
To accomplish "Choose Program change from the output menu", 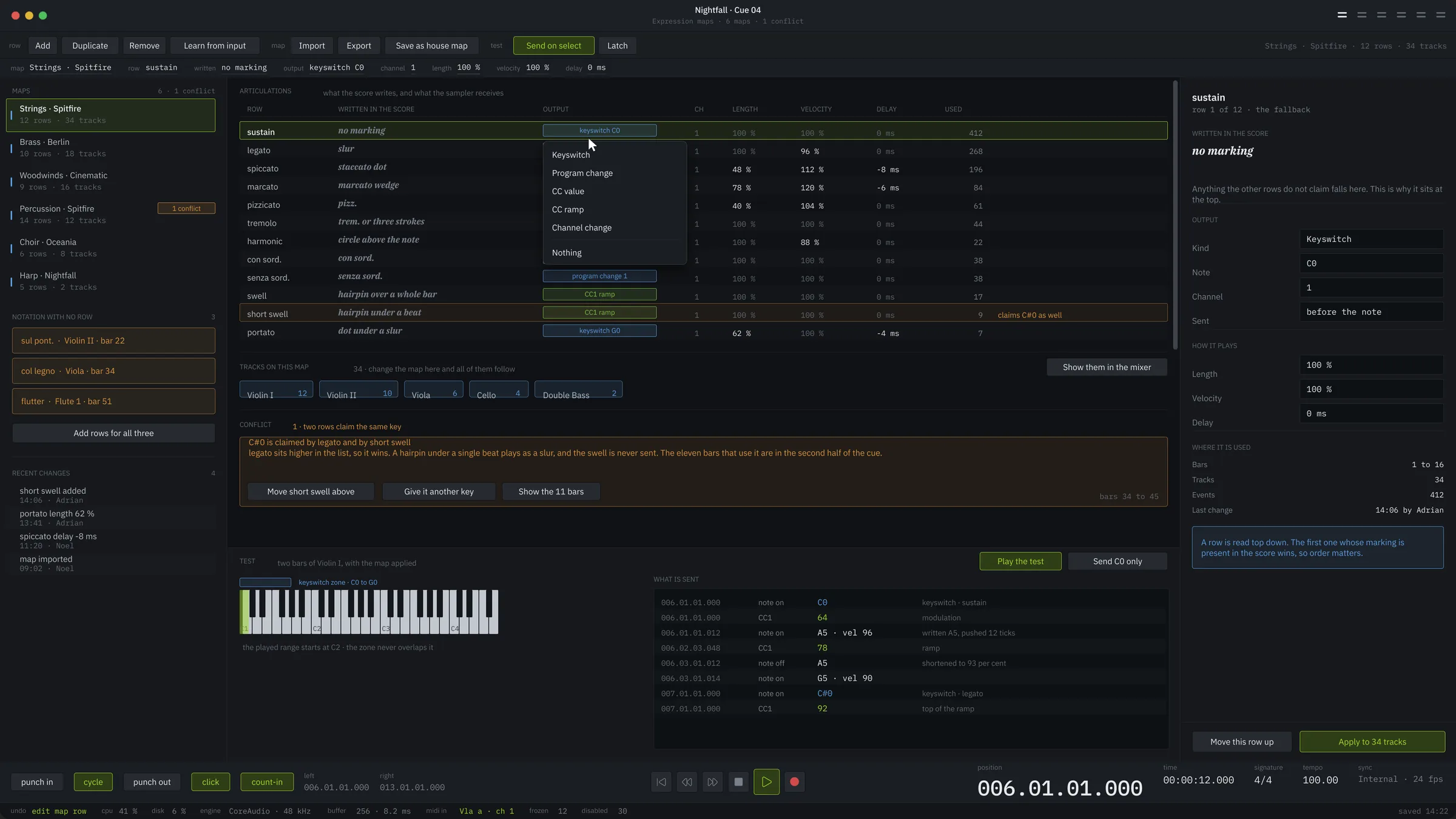I will [615, 173].
